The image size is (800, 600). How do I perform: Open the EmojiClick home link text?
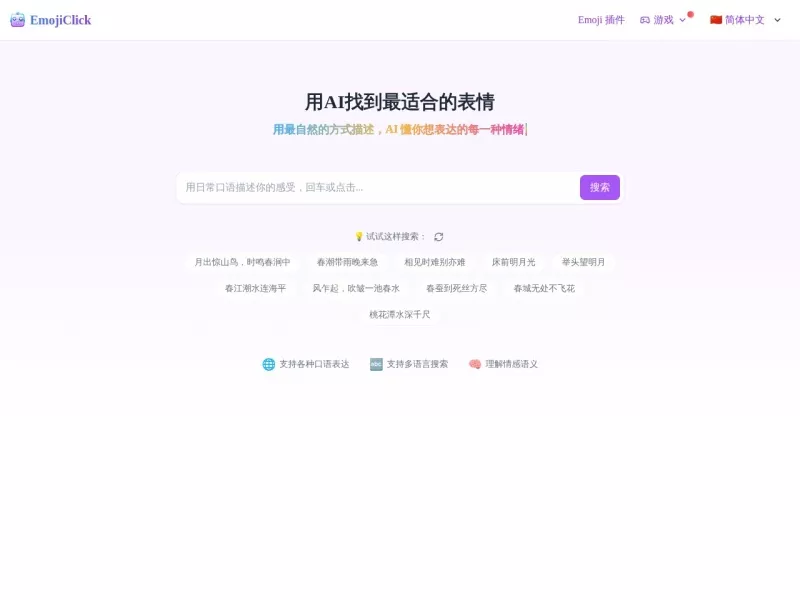pos(60,20)
